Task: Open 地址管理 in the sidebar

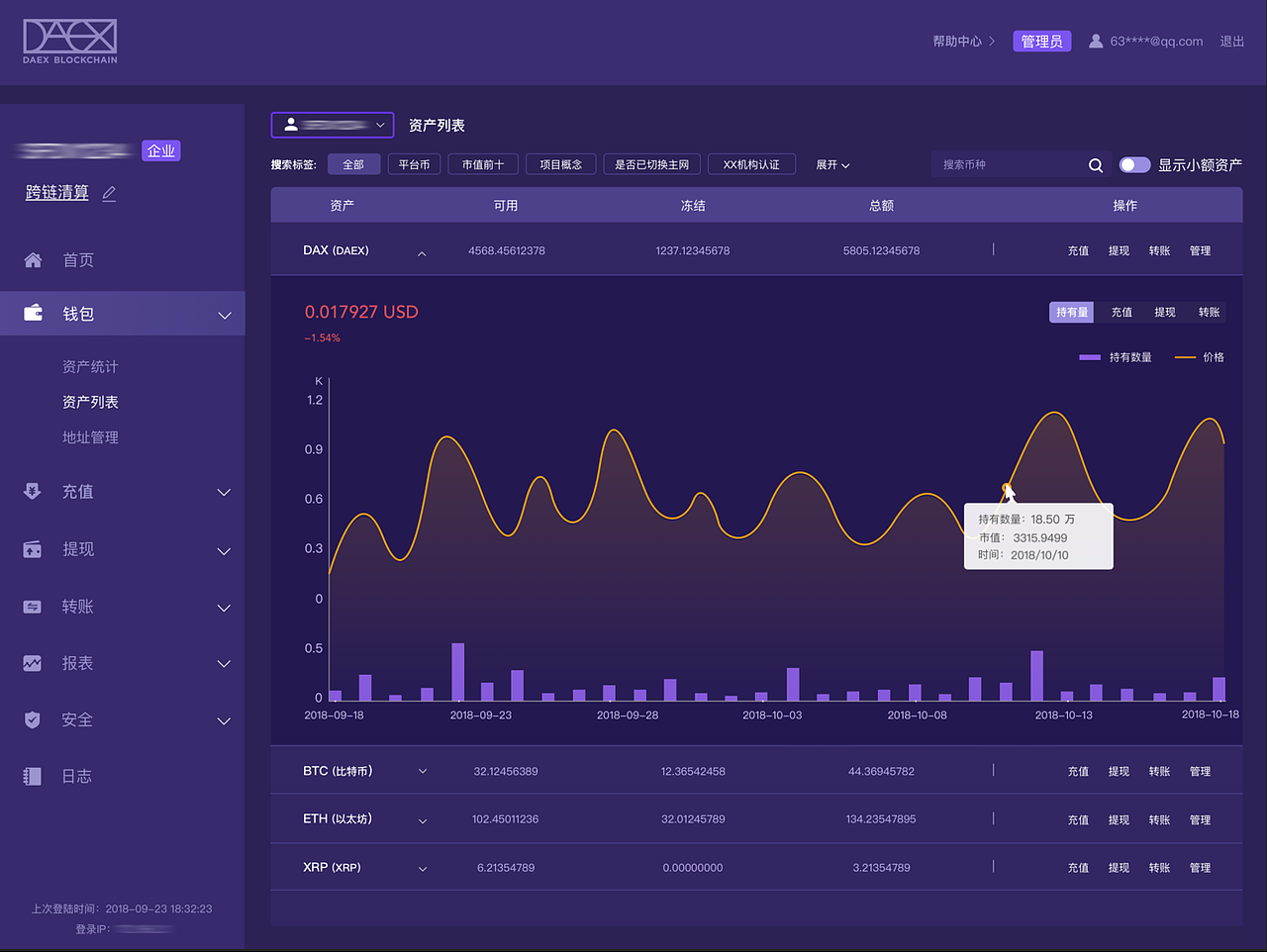Action: point(90,437)
